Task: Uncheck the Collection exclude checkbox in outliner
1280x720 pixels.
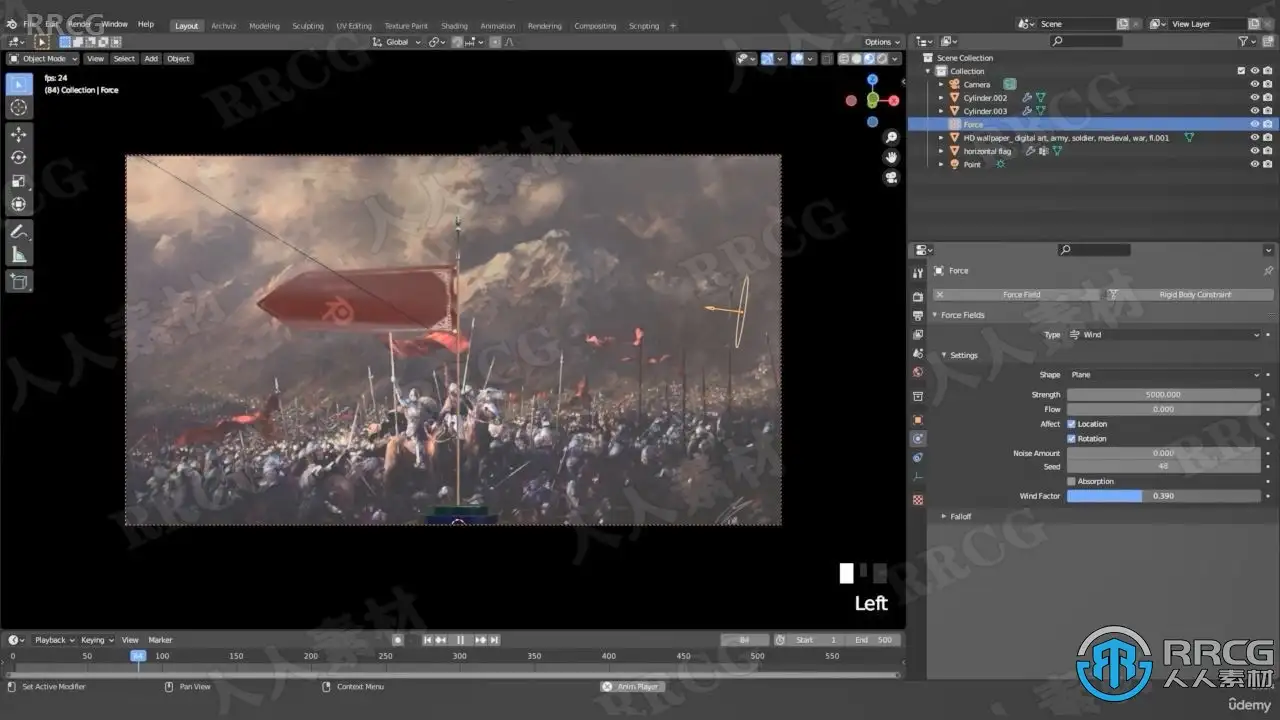Action: pos(1241,71)
